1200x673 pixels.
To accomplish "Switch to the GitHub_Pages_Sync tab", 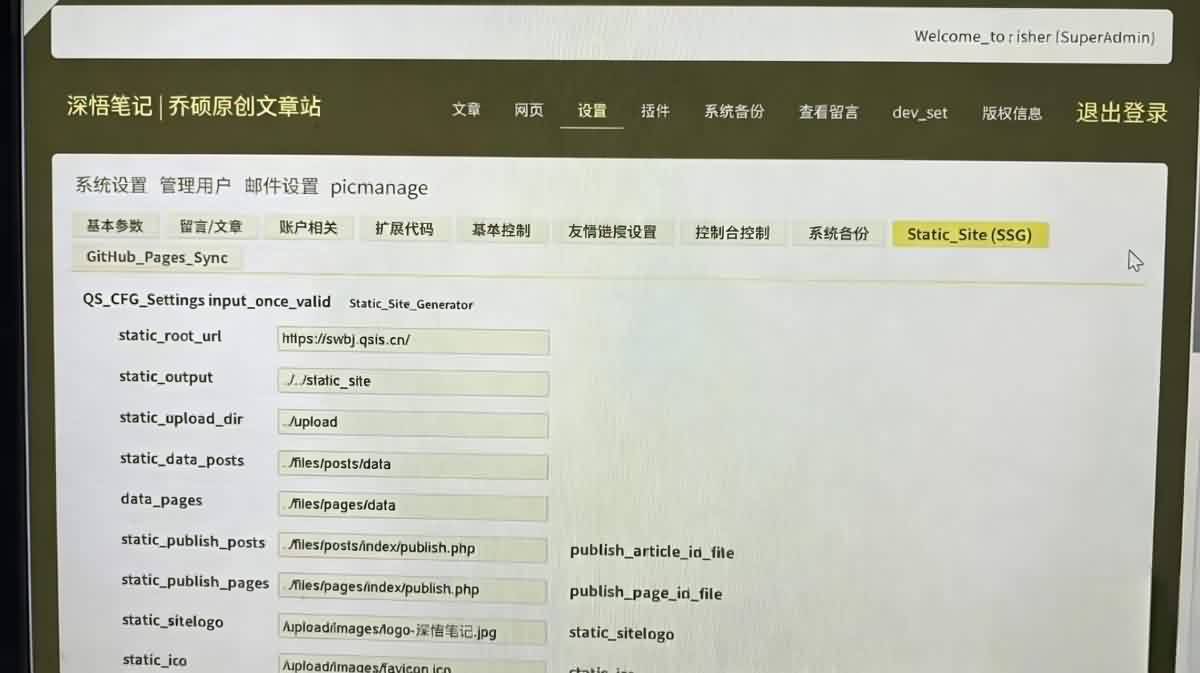I will click(157, 258).
